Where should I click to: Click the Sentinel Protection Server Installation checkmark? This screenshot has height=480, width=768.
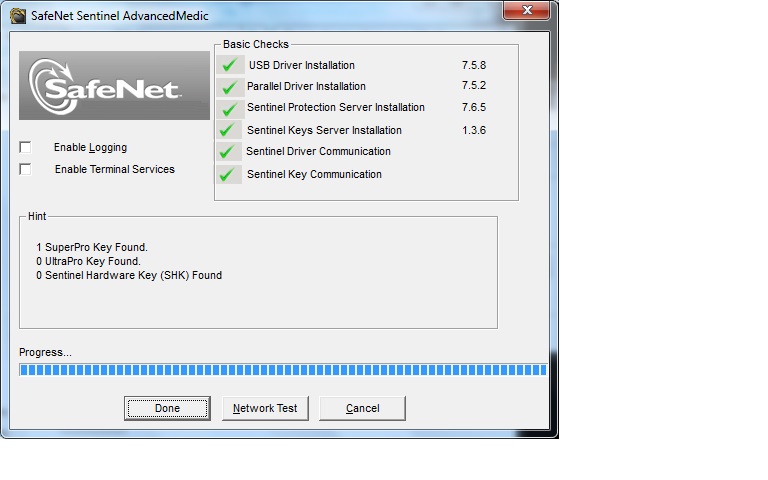[x=230, y=109]
